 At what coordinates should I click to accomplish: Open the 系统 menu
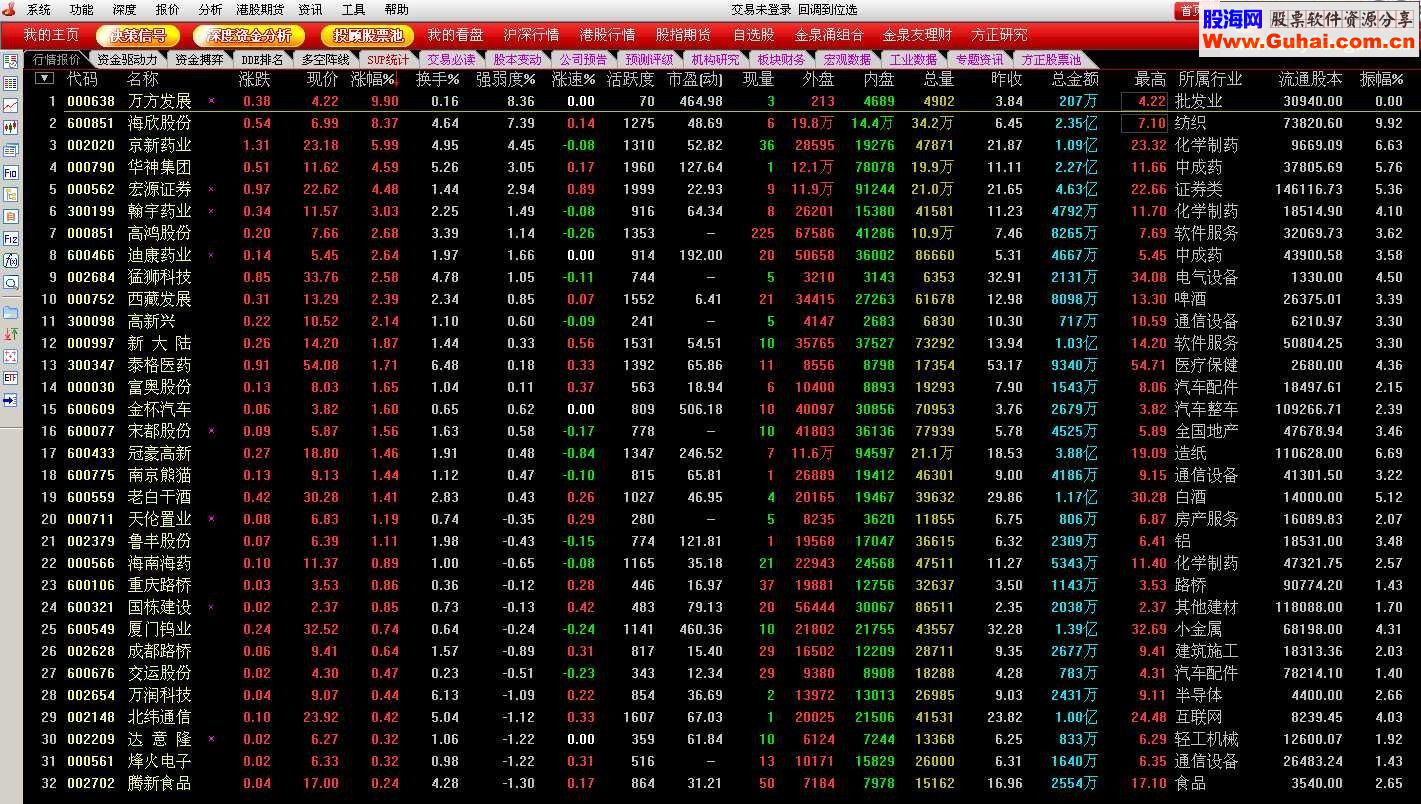tap(39, 10)
